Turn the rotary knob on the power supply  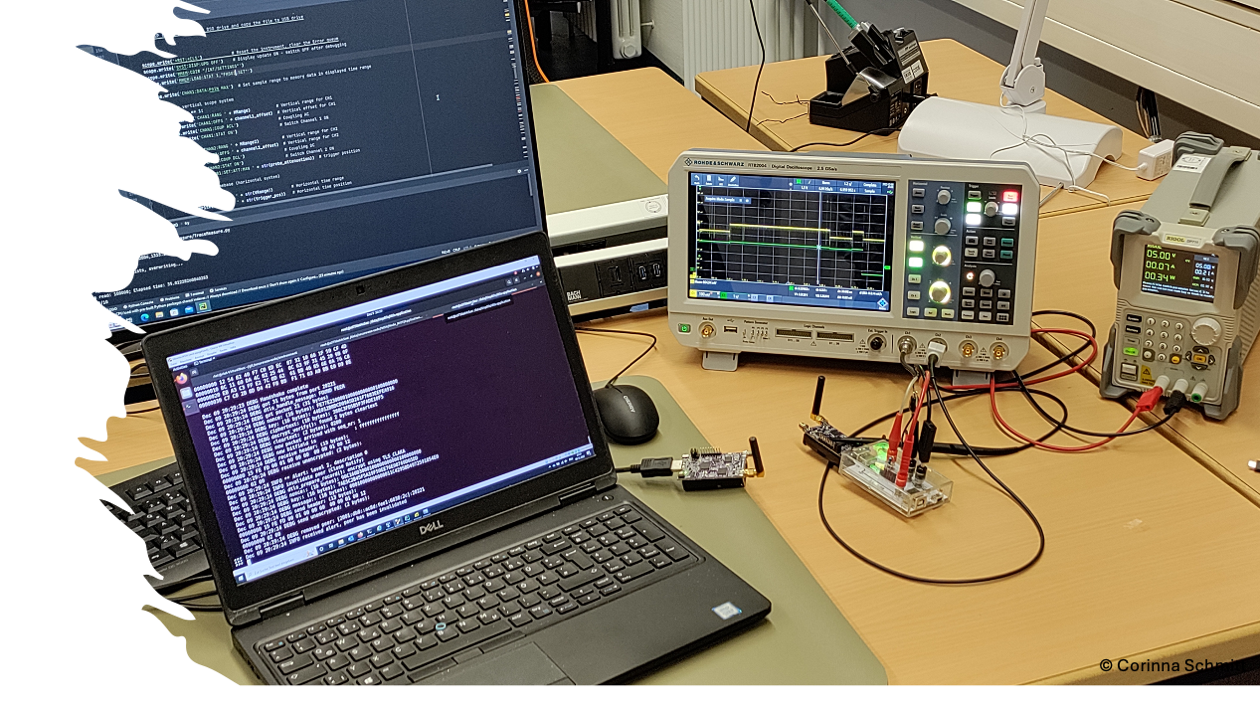click(x=1207, y=331)
